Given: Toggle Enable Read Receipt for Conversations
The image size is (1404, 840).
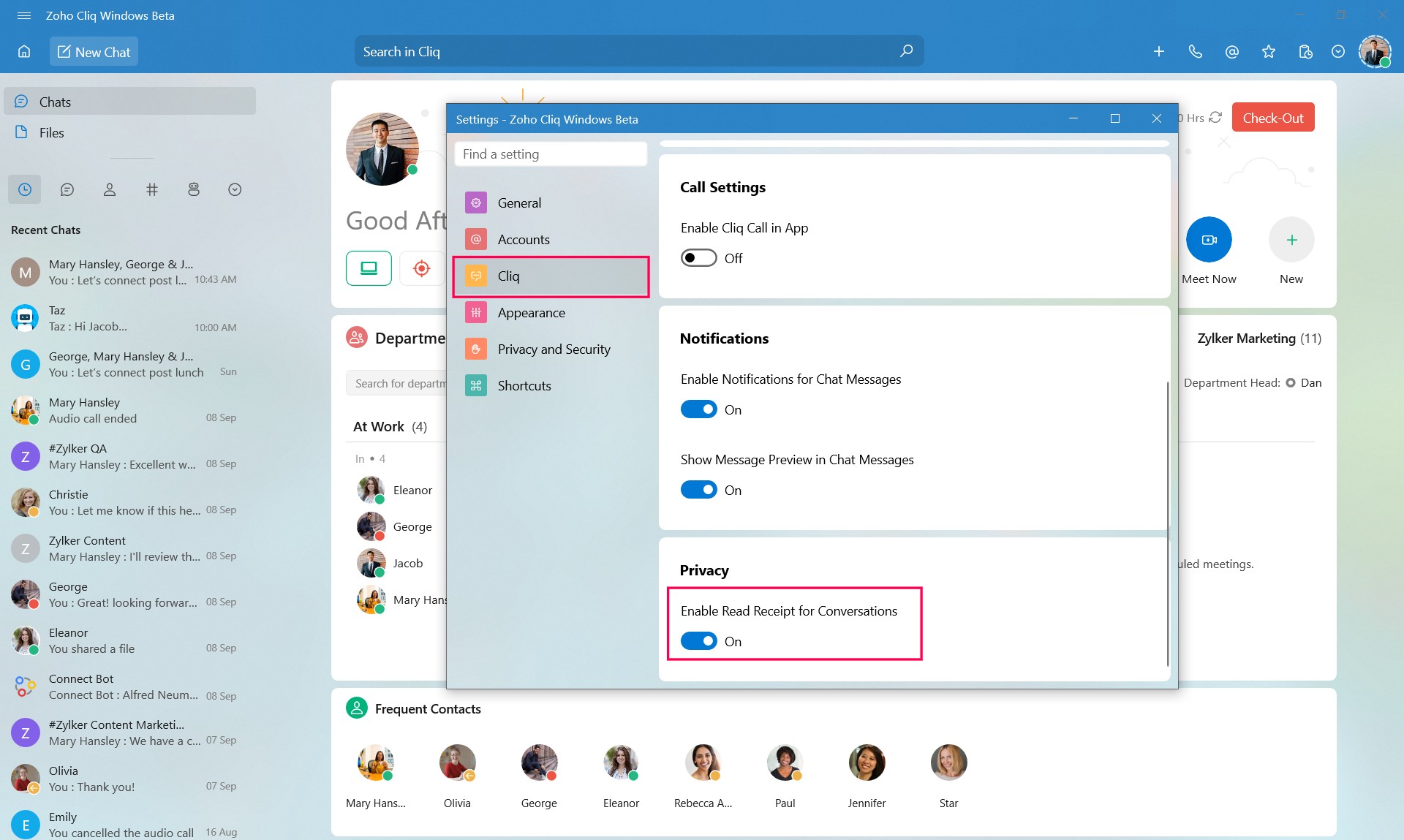Looking at the screenshot, I should tap(698, 640).
